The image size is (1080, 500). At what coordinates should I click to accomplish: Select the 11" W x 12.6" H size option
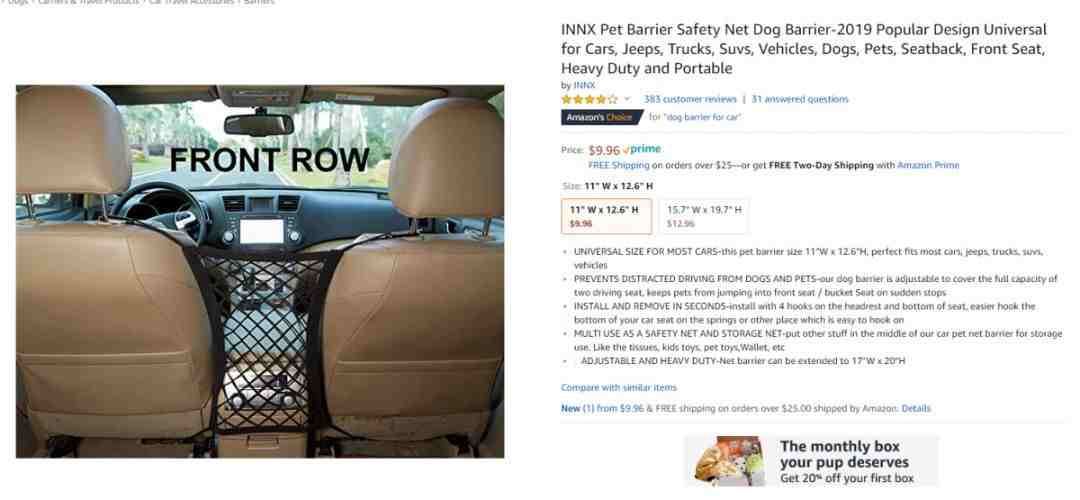[x=606, y=216]
